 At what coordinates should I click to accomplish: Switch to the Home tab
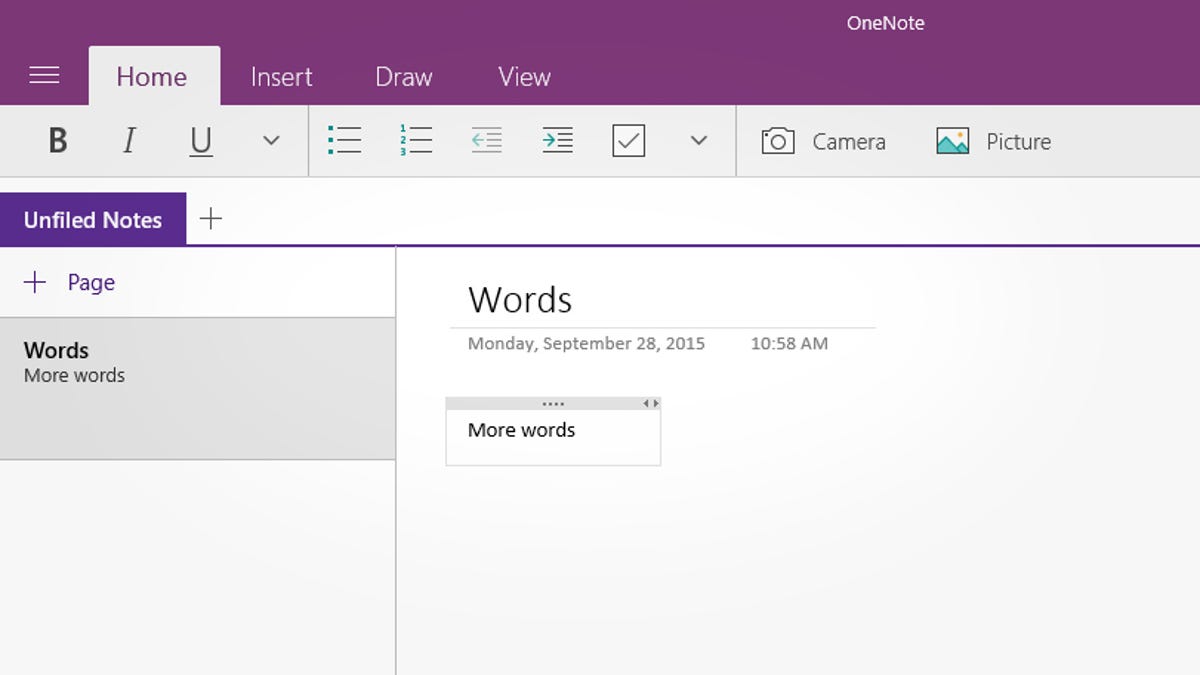pos(152,76)
